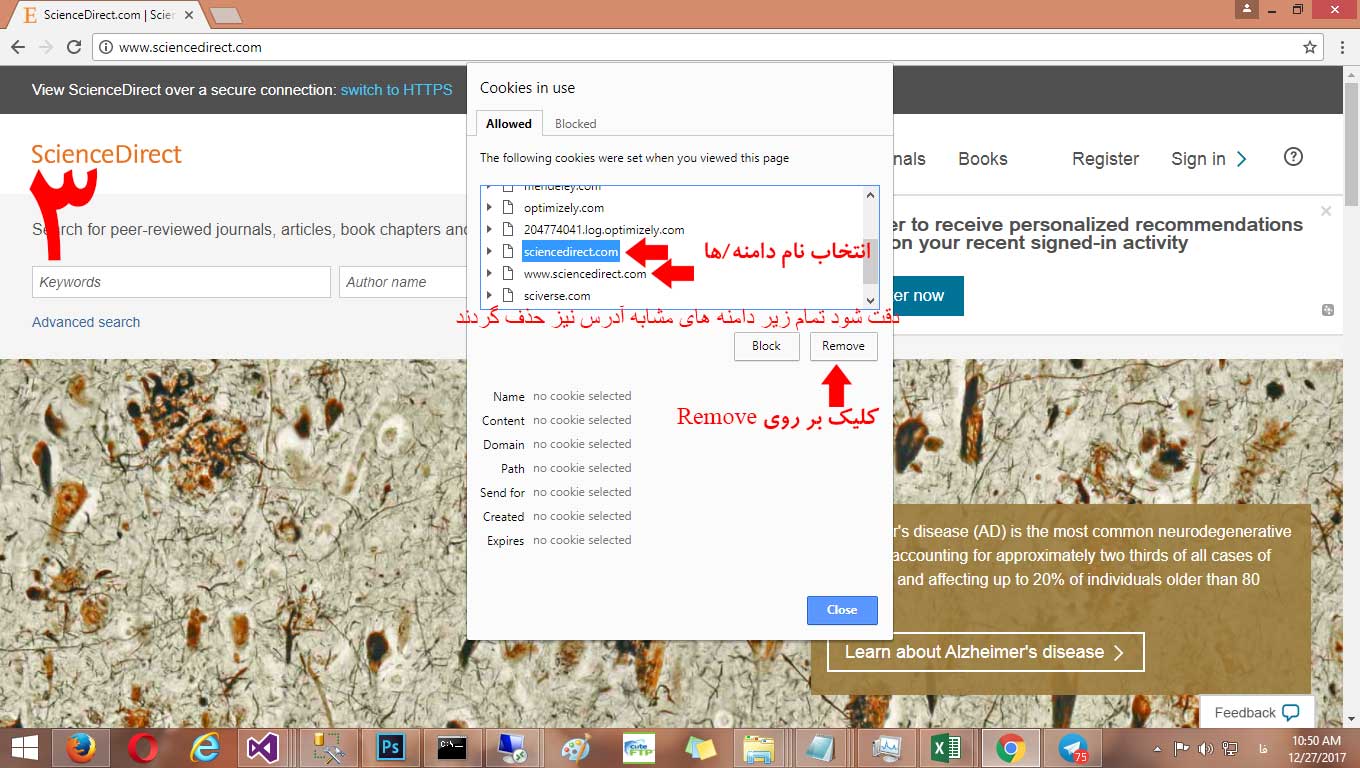1360x768 pixels.
Task: Click Learn about Alzheimer's disease button
Action: click(985, 652)
